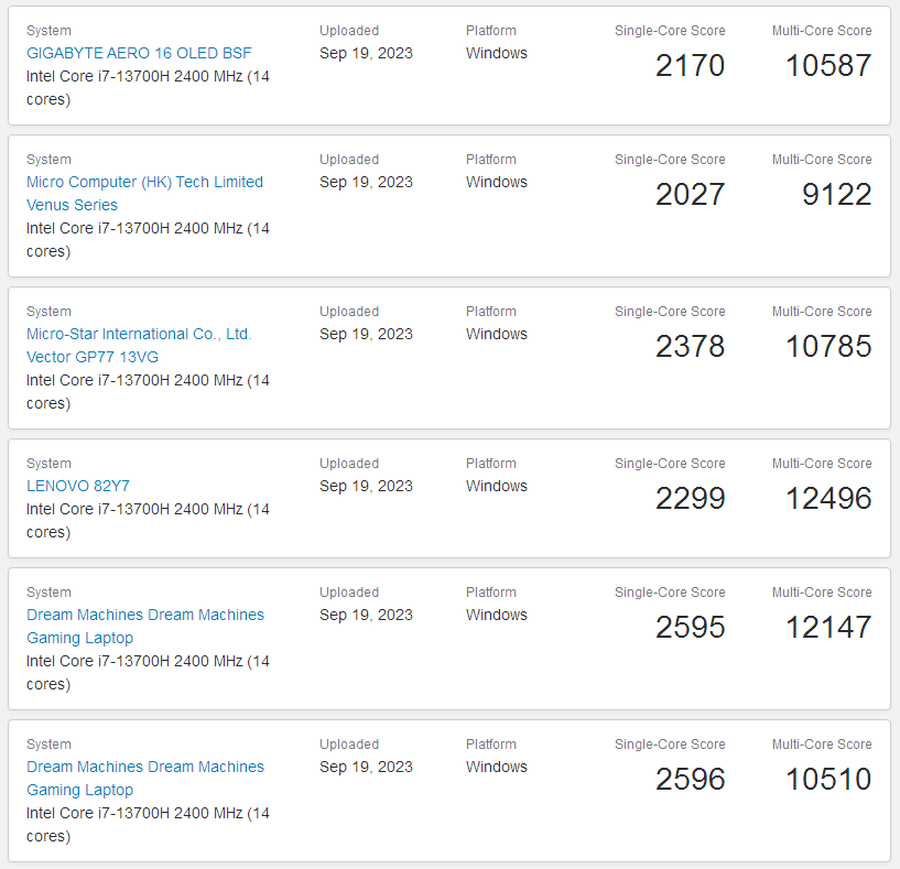Click Windows platform text in the LENOVO 82Y7 card
This screenshot has width=900, height=869.
[x=496, y=486]
